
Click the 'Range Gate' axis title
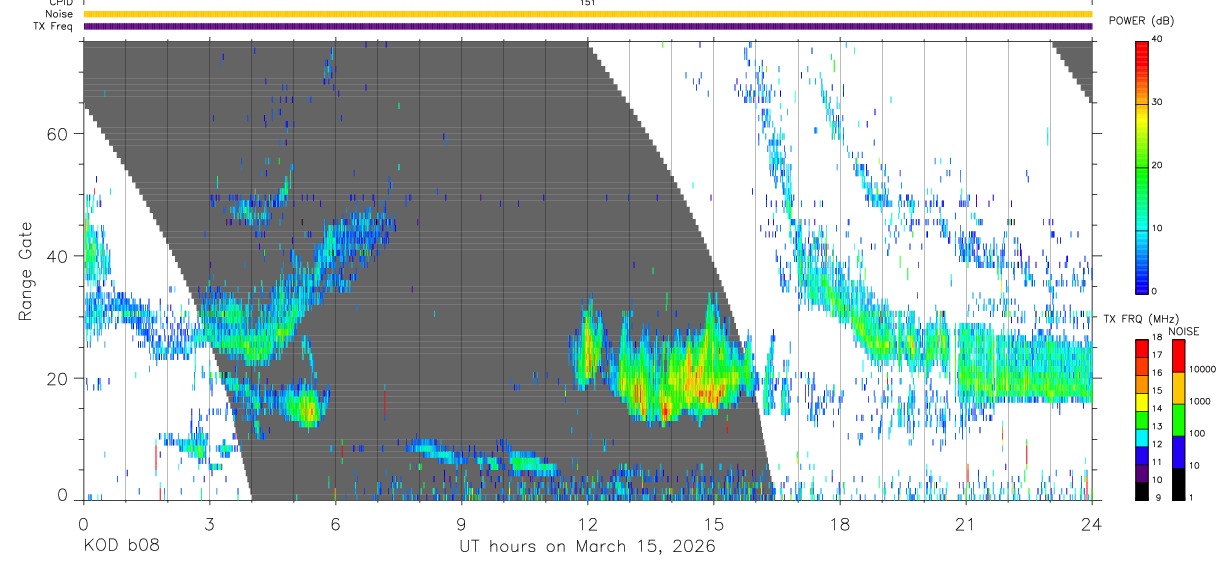click(x=25, y=271)
